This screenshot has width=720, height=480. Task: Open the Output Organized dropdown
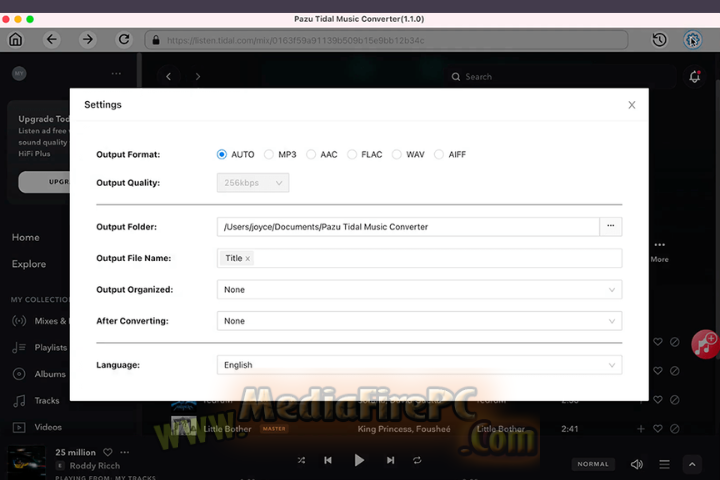point(419,289)
